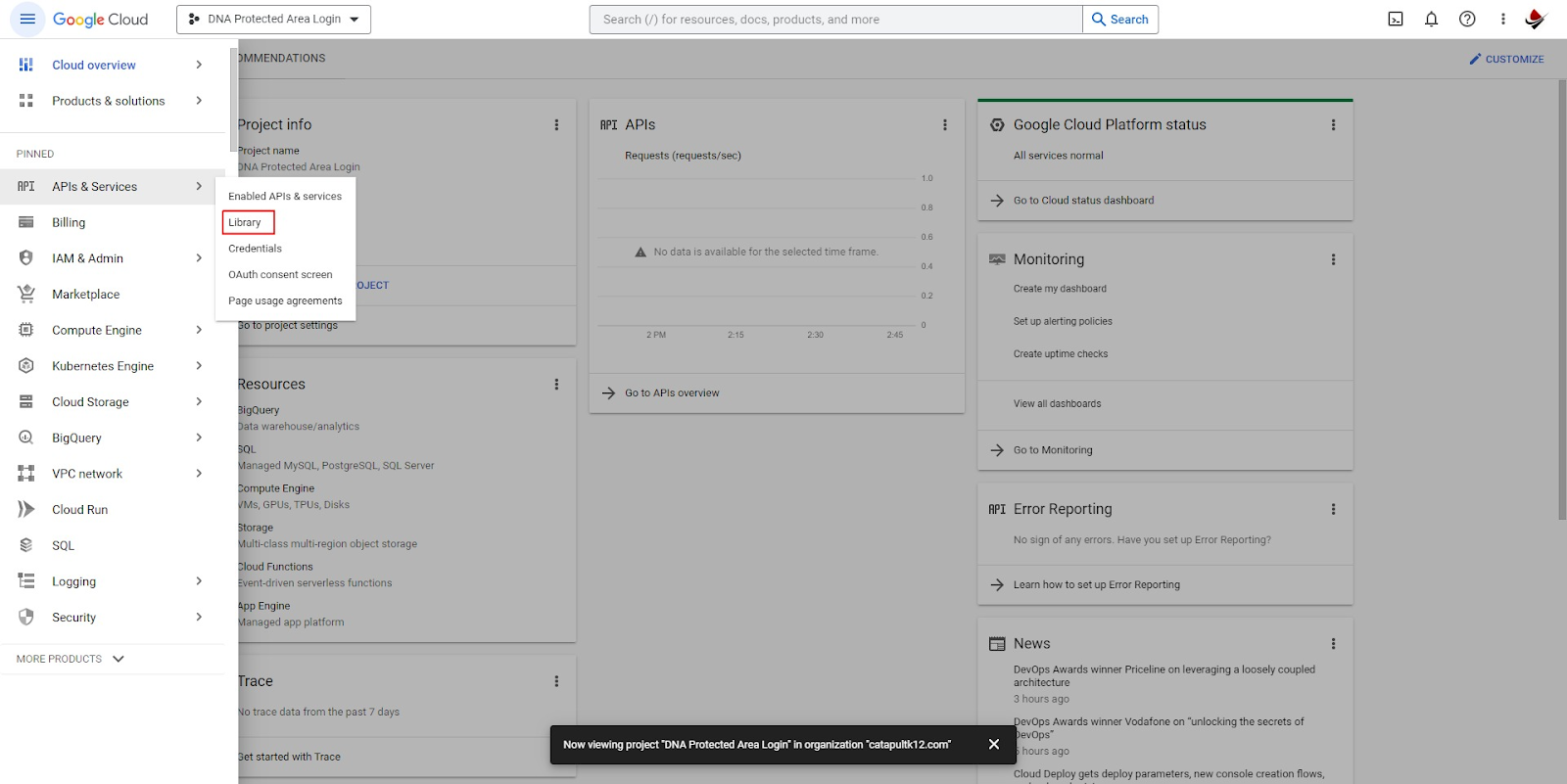The height and width of the screenshot is (784, 1567).
Task: Open Create my dashboard link
Action: [x=1060, y=289]
